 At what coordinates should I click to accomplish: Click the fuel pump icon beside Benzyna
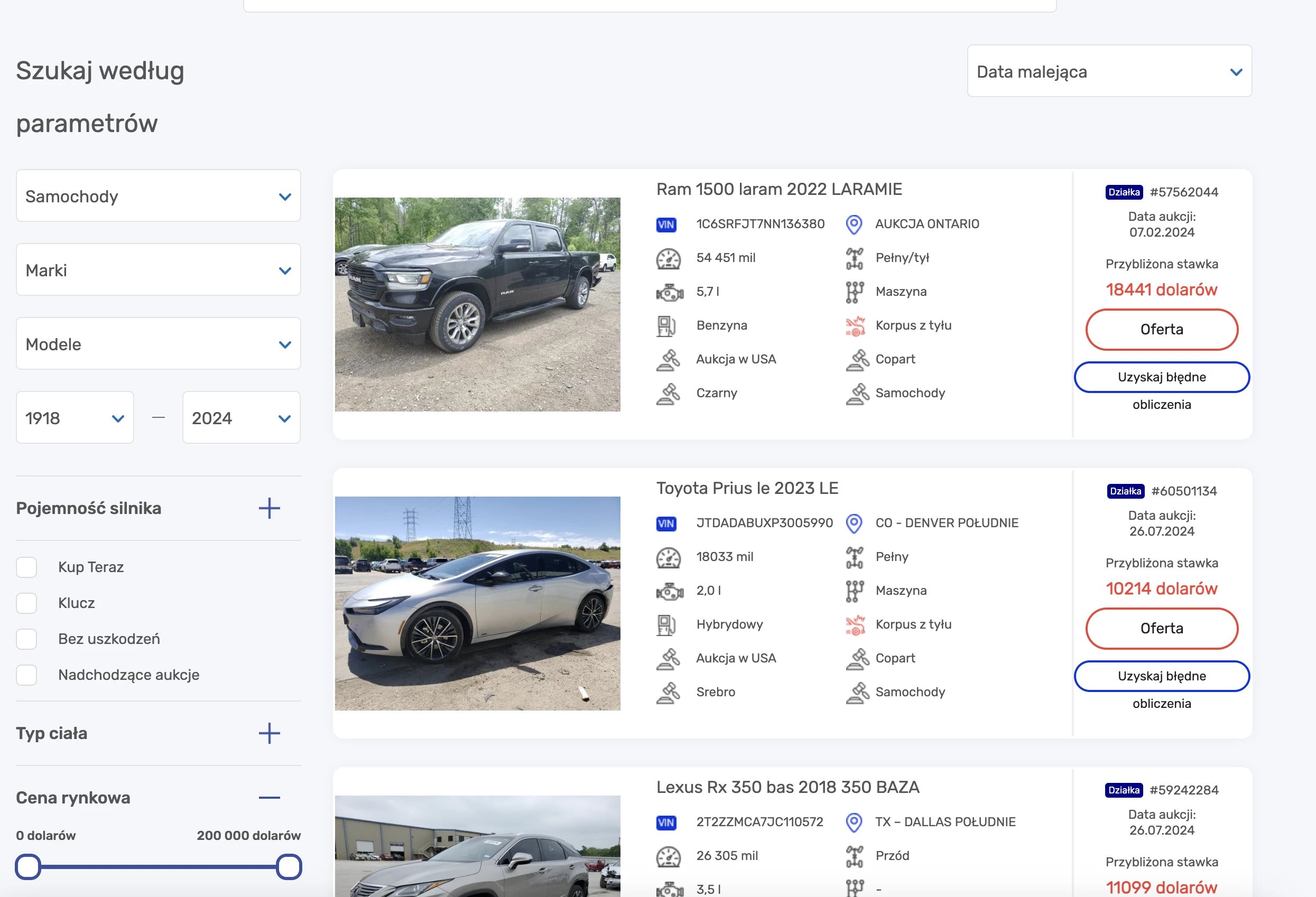(666, 326)
